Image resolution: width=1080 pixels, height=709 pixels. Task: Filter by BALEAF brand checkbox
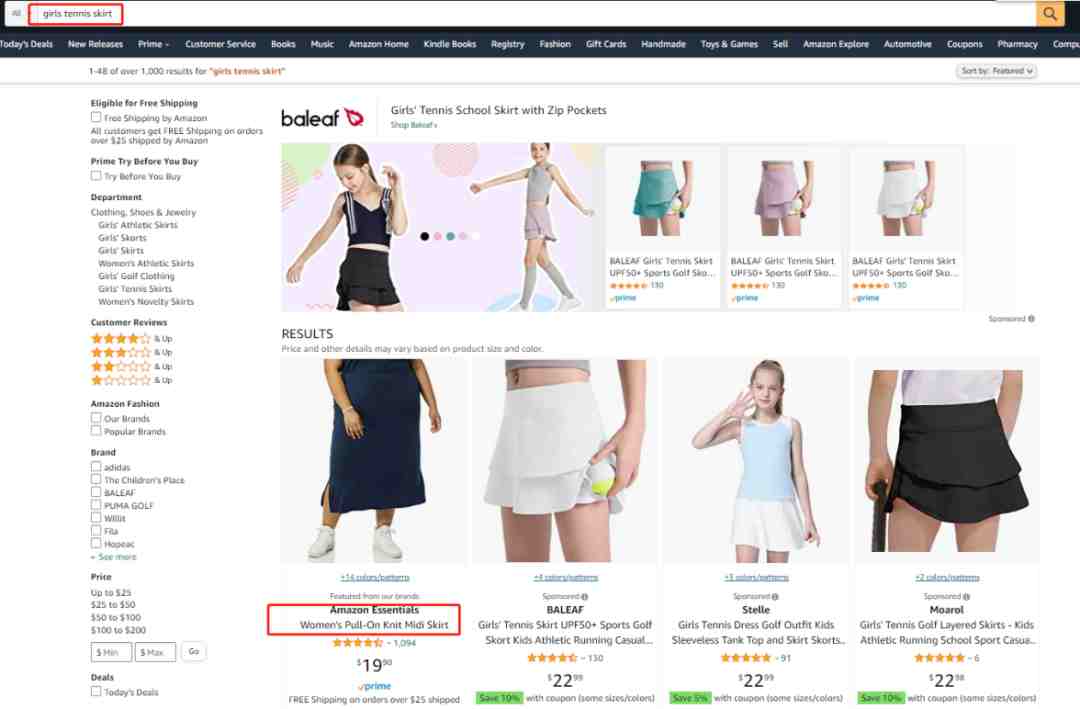tap(96, 492)
